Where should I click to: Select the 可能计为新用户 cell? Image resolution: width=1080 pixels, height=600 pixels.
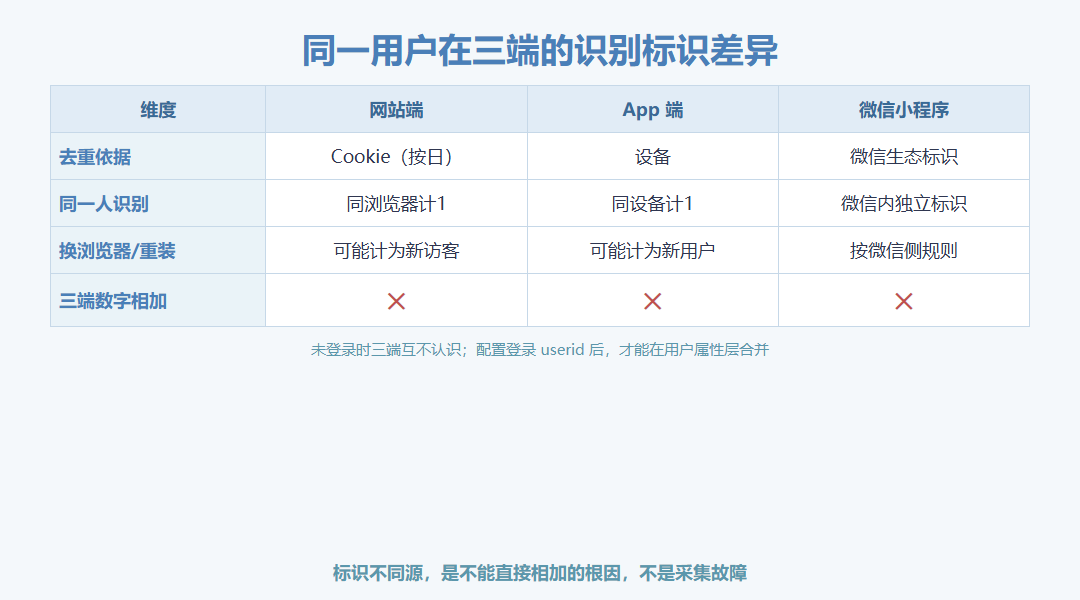click(x=653, y=250)
